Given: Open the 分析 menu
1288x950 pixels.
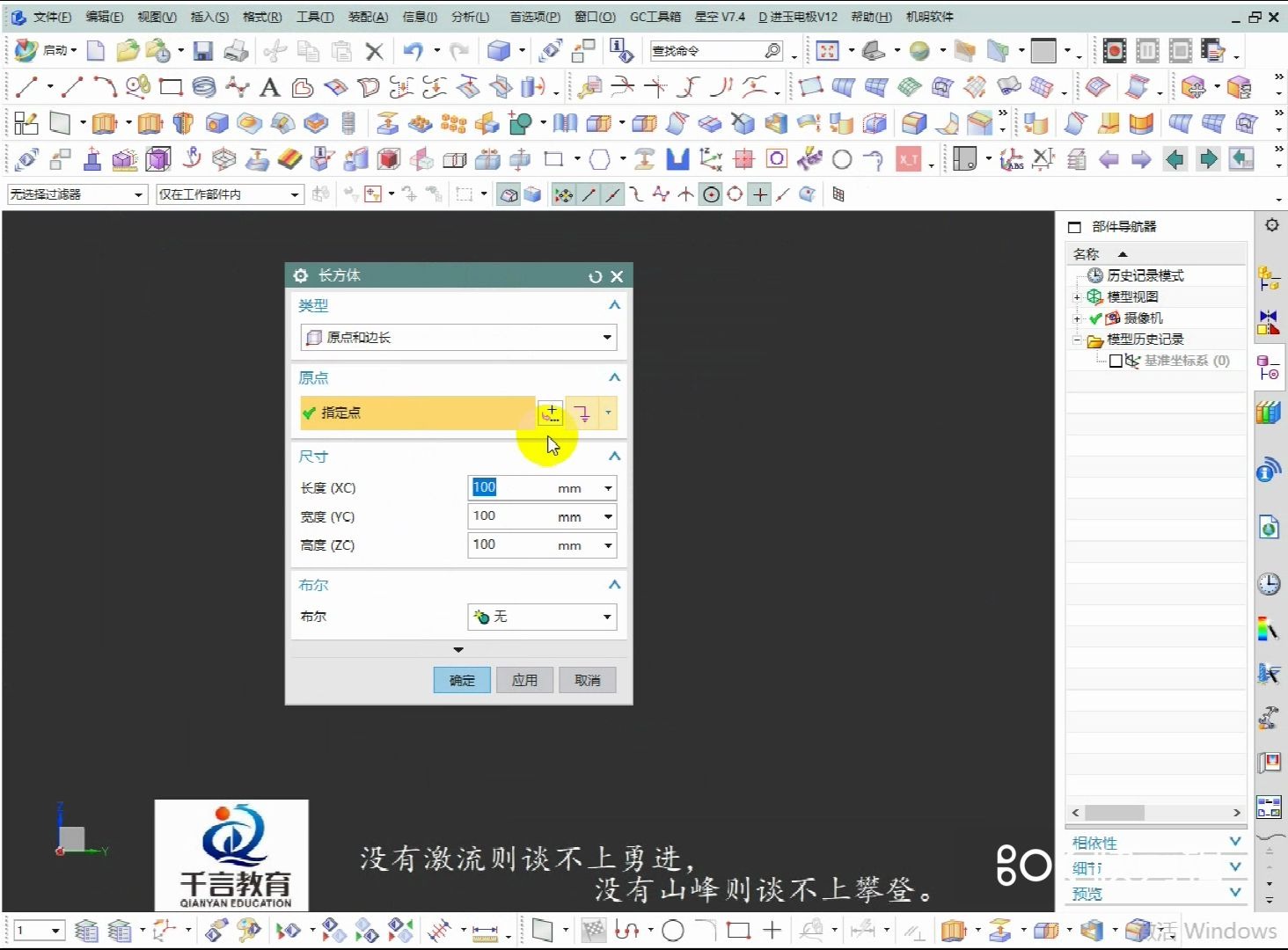Looking at the screenshot, I should pos(469,16).
